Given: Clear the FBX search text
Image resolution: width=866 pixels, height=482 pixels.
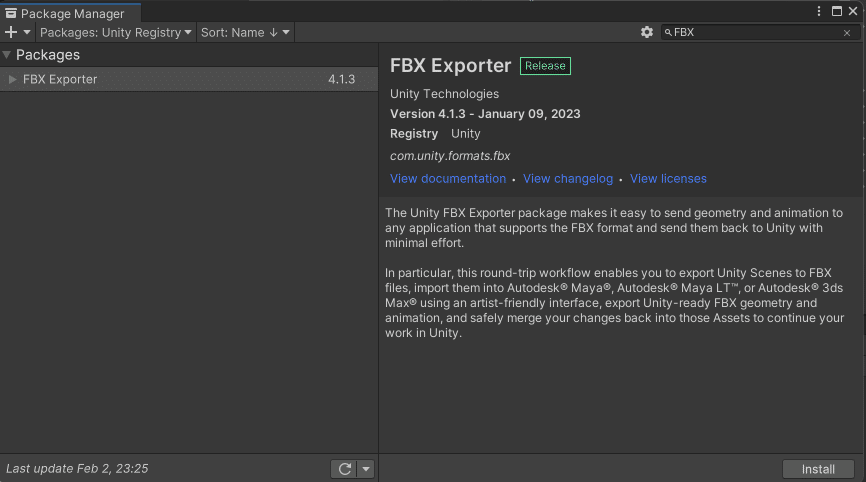Looking at the screenshot, I should 847,33.
